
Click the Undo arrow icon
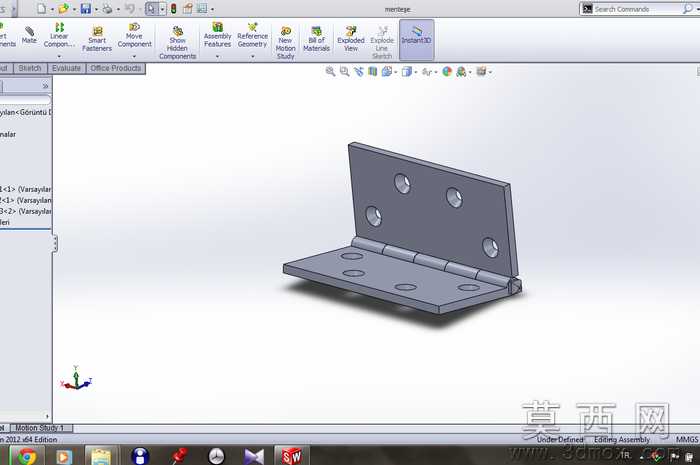[x=129, y=8]
